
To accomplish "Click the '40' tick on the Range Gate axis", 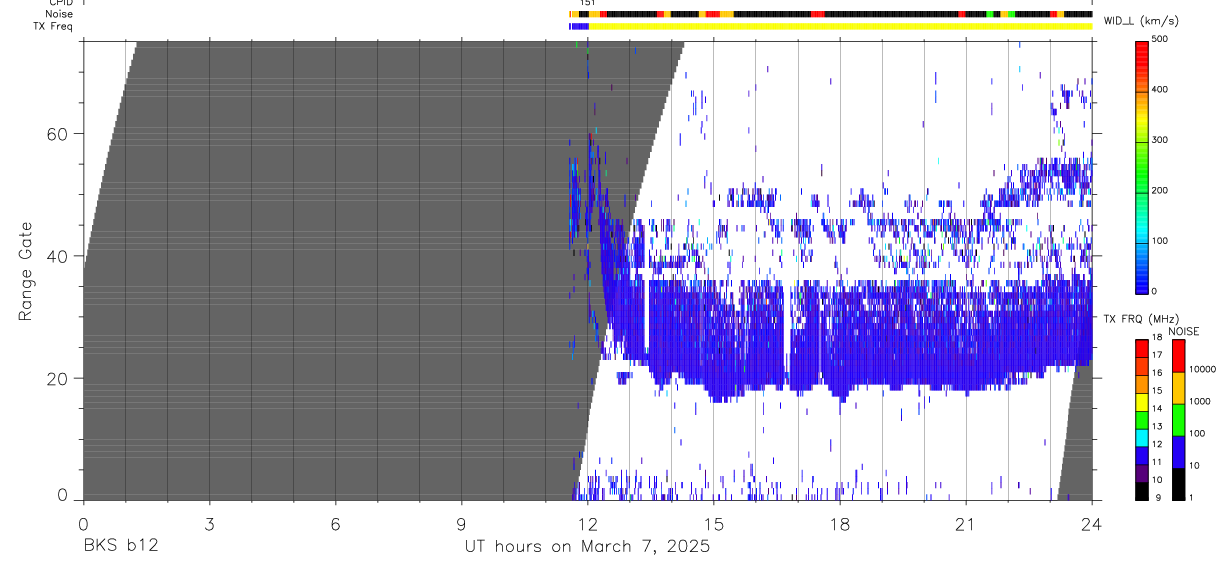I will [x=57, y=256].
